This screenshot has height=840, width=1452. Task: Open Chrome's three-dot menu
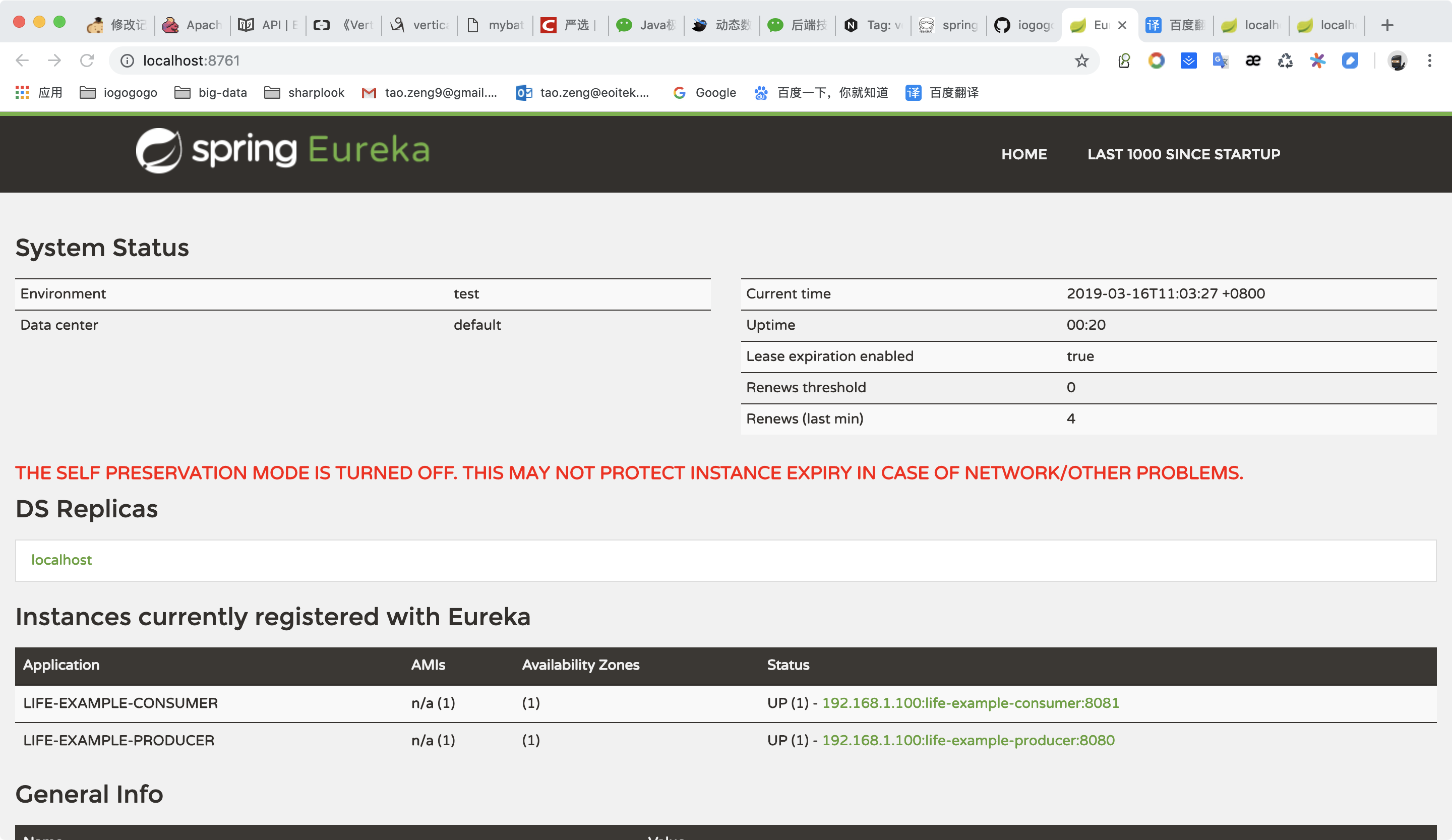coord(1429,61)
